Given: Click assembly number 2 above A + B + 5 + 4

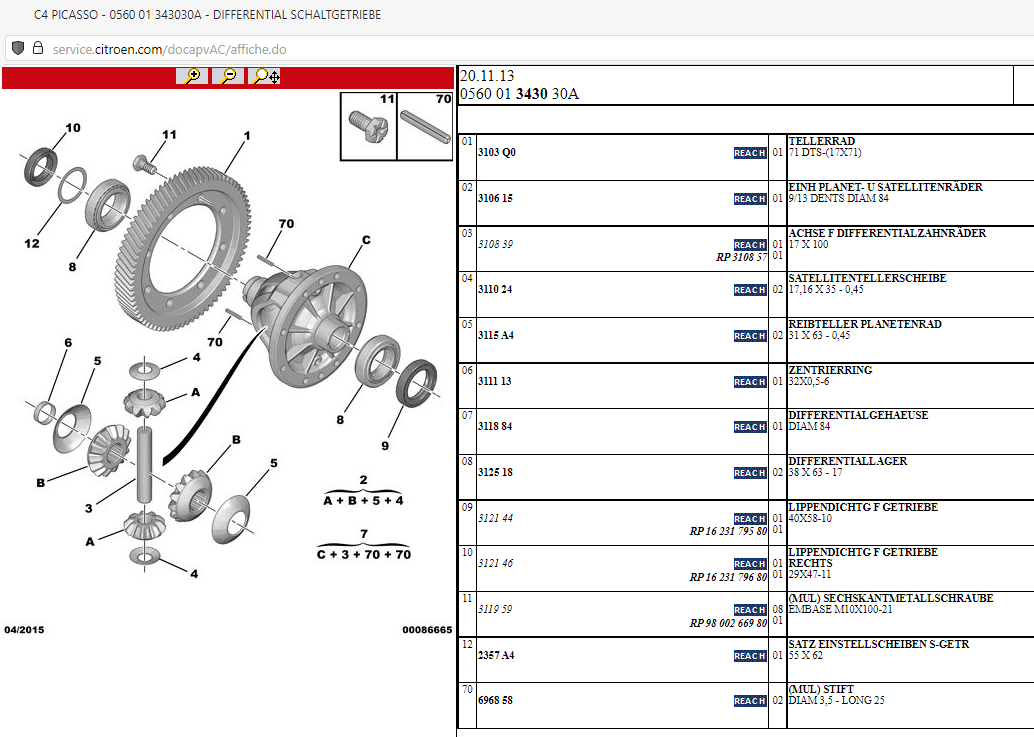Looking at the screenshot, I should click(363, 480).
